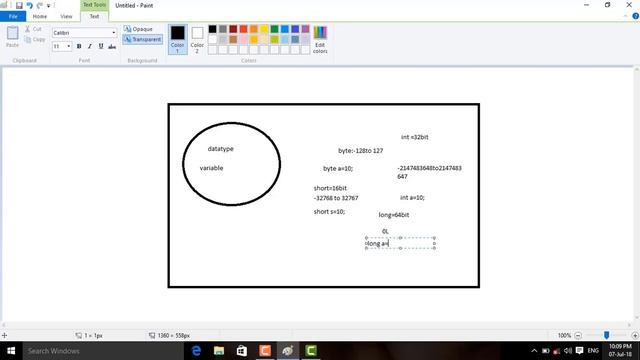
Task: Copy the selected text
Action: pos(35,40)
